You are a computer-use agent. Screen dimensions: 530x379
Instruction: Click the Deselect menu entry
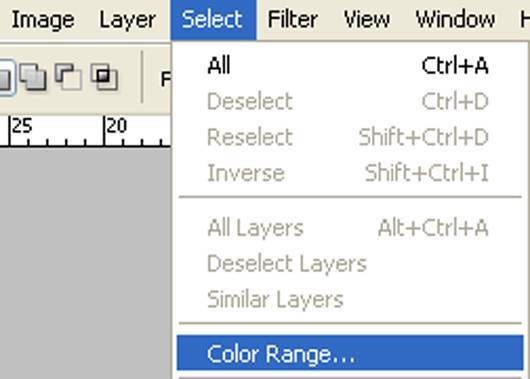(x=350, y=101)
